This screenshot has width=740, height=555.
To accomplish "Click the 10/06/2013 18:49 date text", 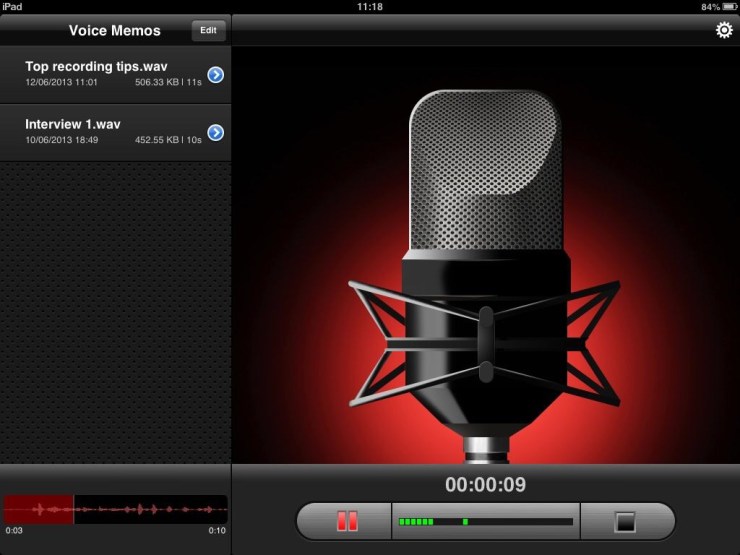I will tap(61, 140).
